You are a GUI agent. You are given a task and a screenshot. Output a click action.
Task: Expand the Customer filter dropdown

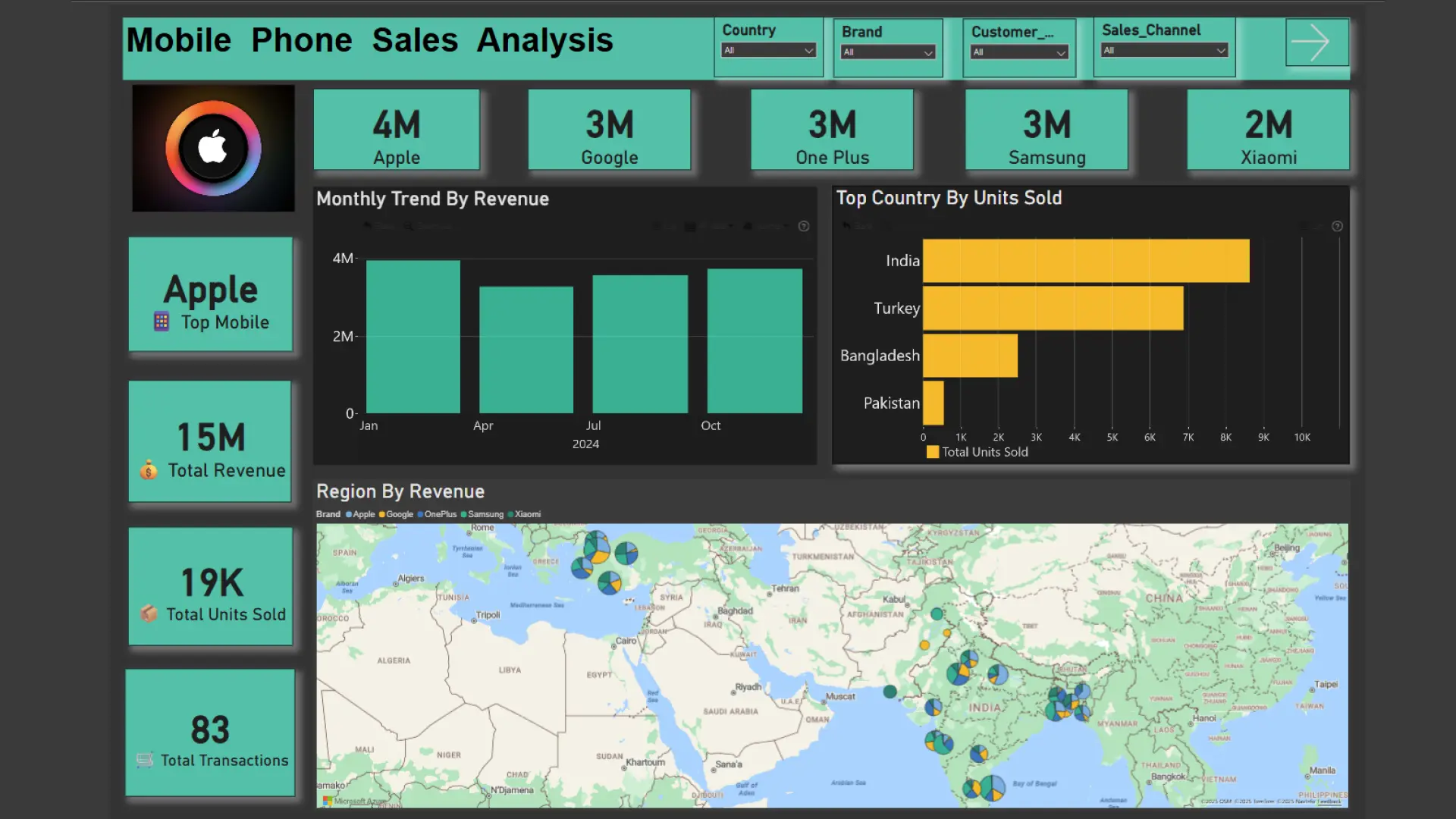(x=1018, y=52)
